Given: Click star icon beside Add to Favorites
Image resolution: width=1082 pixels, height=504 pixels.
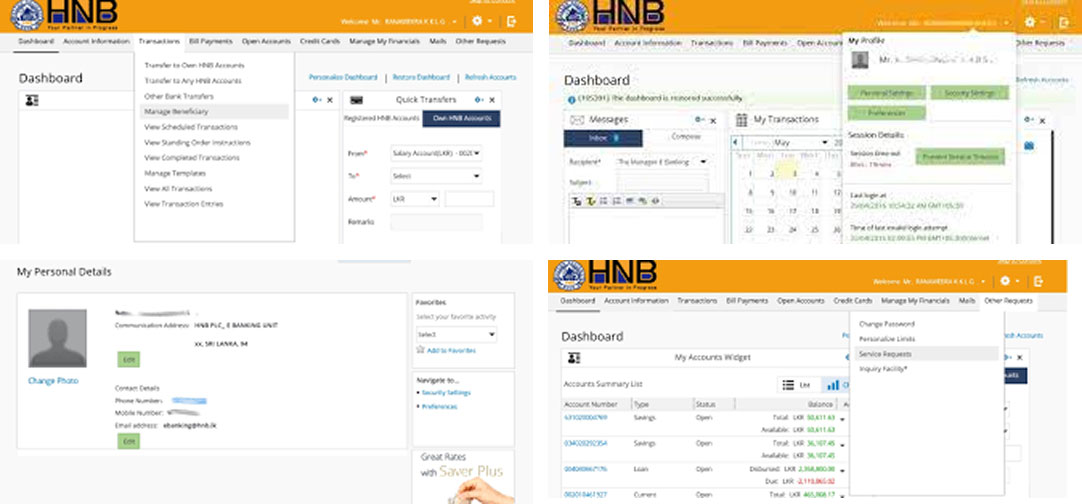Looking at the screenshot, I should click(420, 350).
